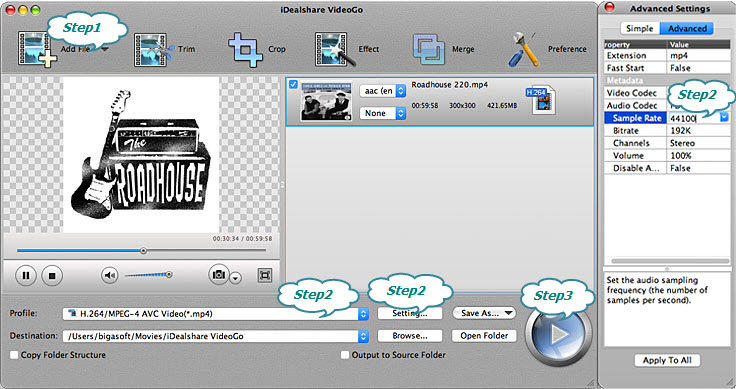This screenshot has height=389, width=736.
Task: Mute the preview audio
Action: [x=110, y=275]
